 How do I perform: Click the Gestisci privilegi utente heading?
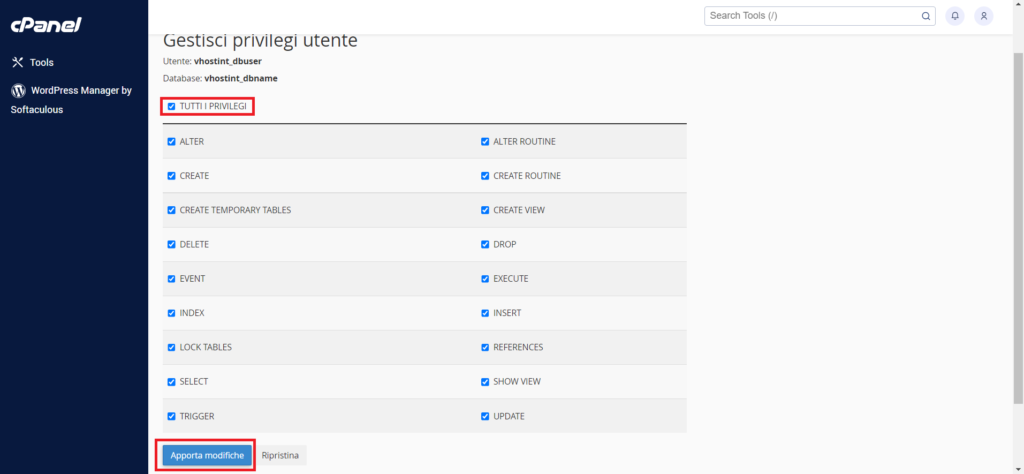pyautogui.click(x=260, y=40)
